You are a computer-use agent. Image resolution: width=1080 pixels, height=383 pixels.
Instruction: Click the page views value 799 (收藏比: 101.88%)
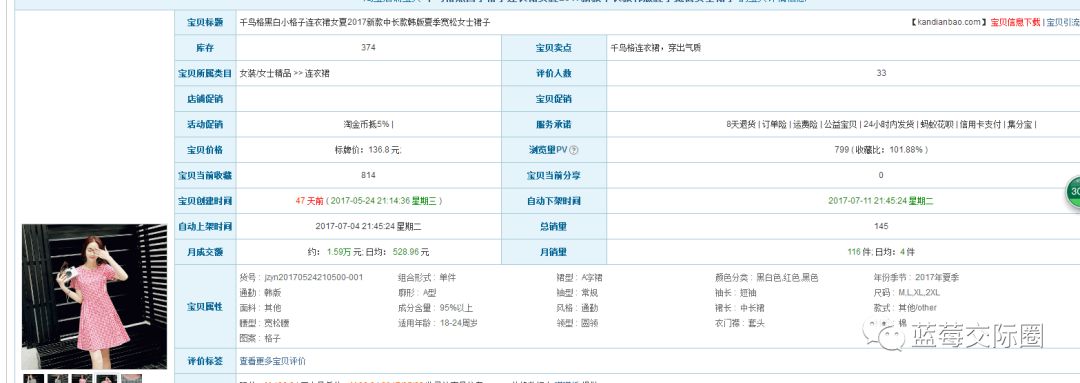coord(881,150)
